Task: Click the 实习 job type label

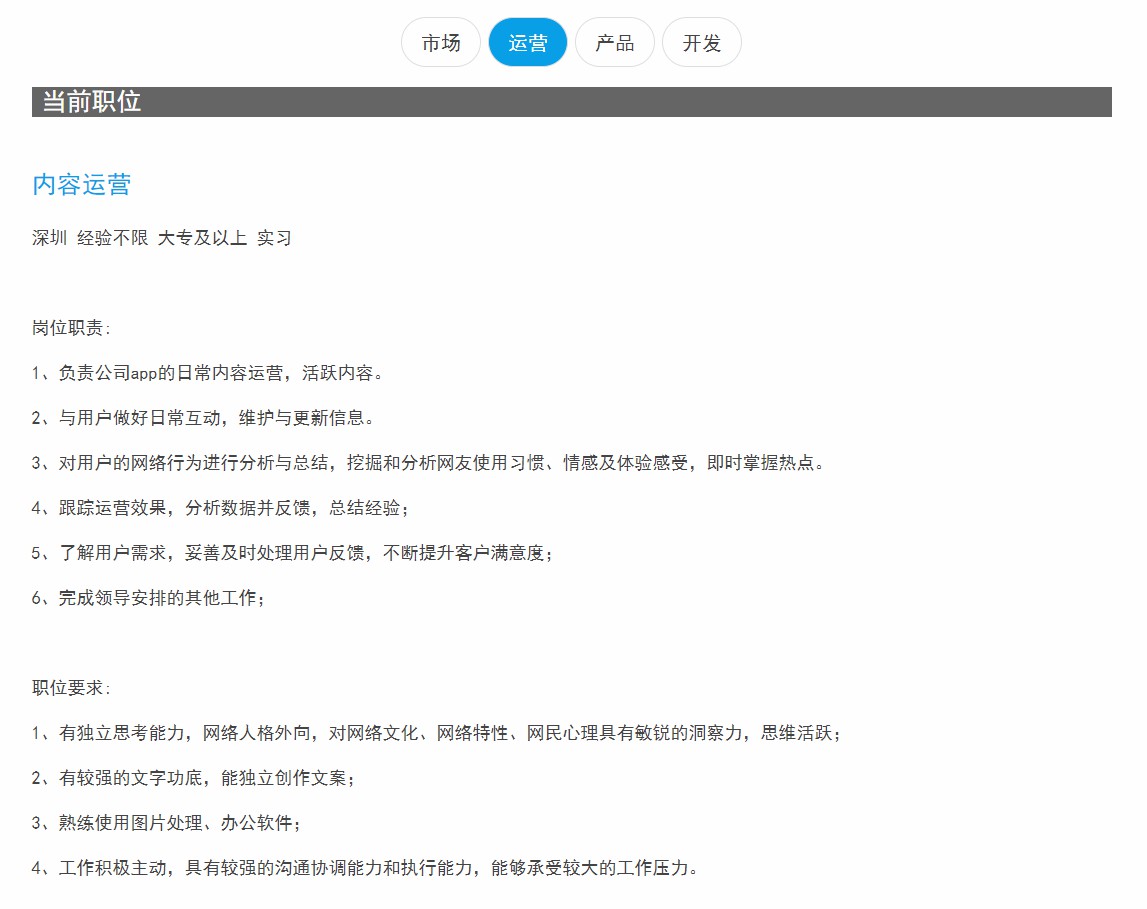Action: click(274, 238)
